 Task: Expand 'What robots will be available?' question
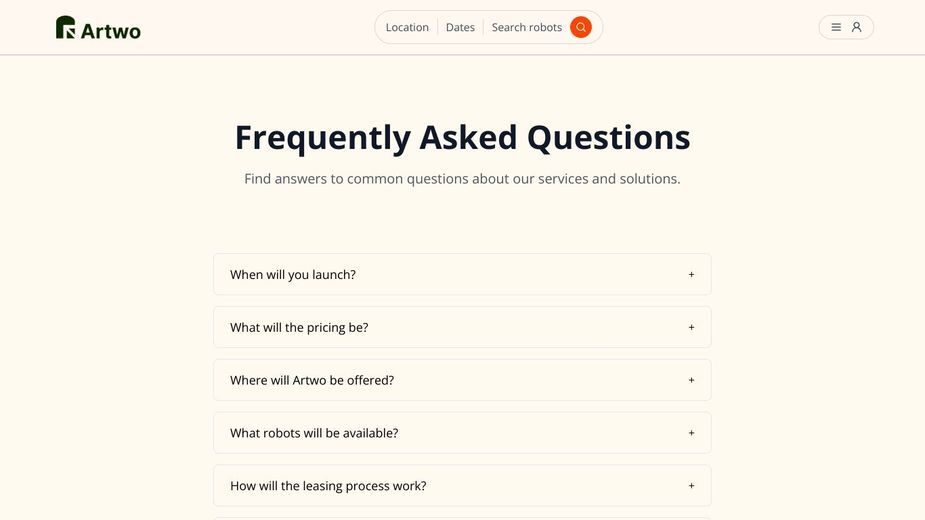[x=462, y=433]
